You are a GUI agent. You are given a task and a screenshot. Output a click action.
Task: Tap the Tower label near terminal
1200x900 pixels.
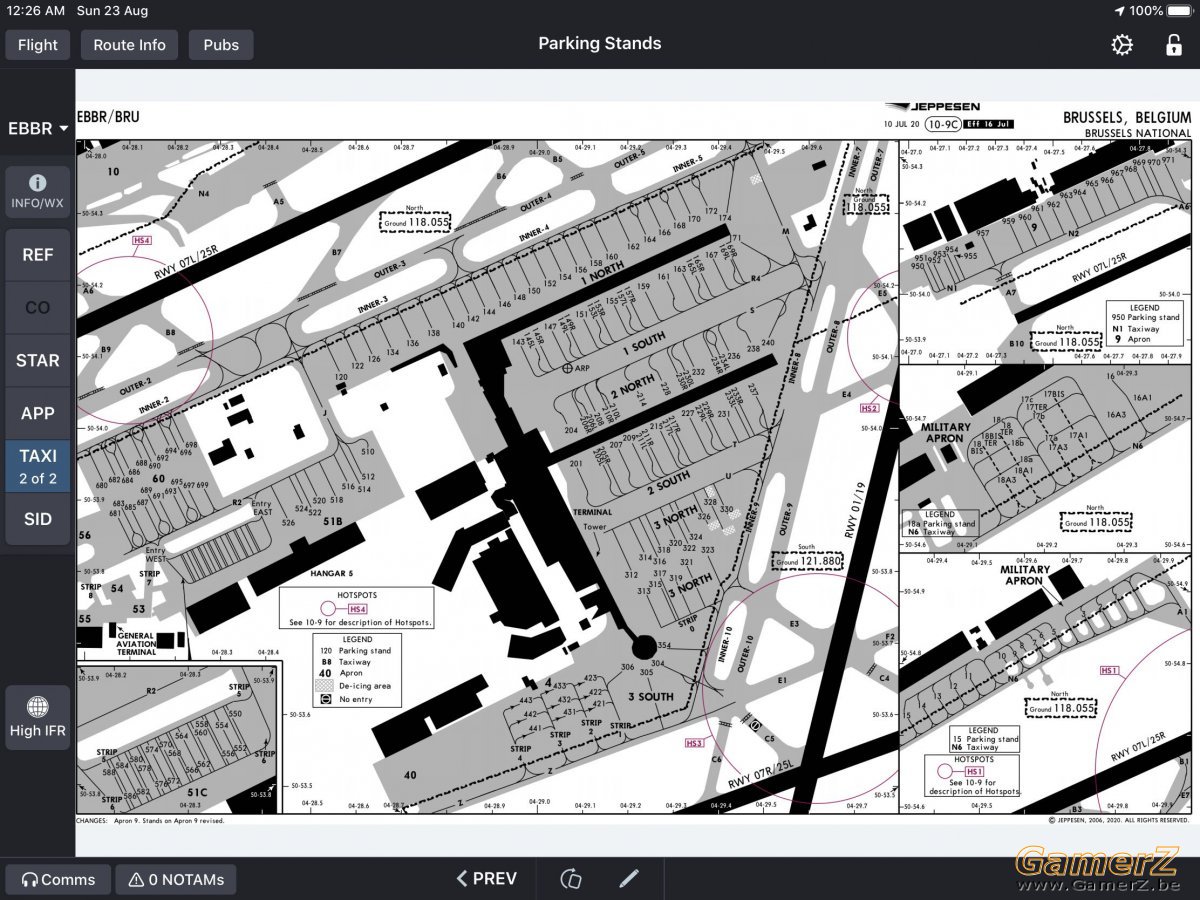[x=595, y=526]
